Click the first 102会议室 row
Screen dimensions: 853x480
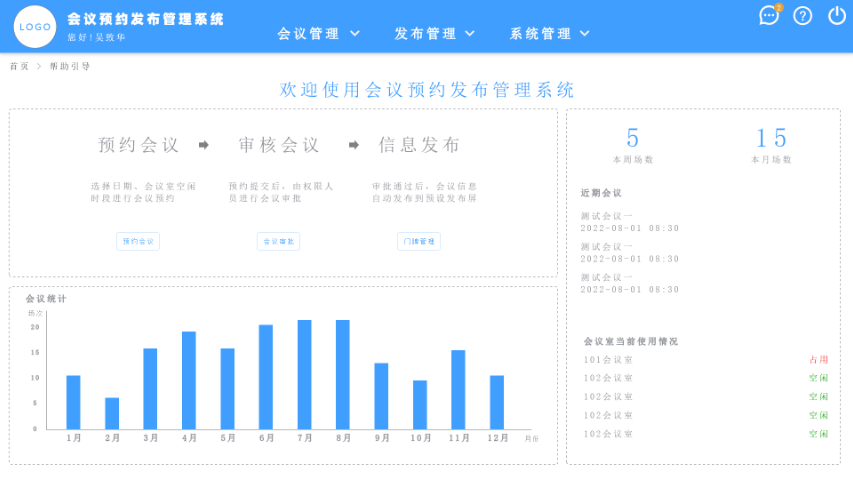[706, 378]
